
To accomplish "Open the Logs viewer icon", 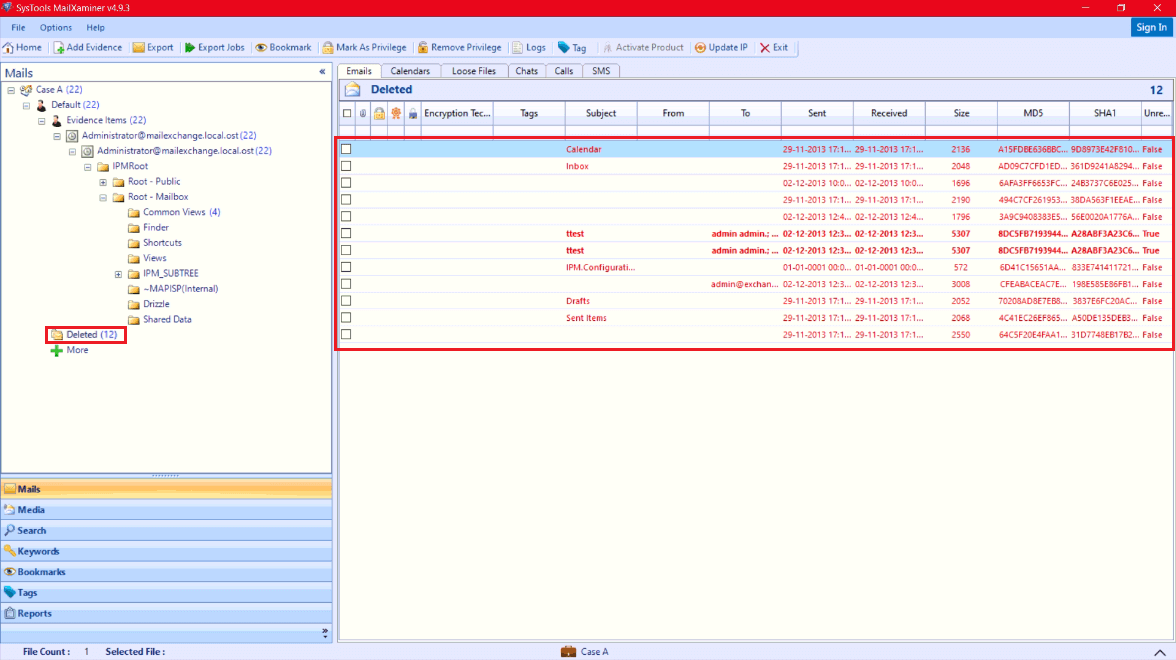I will pos(528,47).
